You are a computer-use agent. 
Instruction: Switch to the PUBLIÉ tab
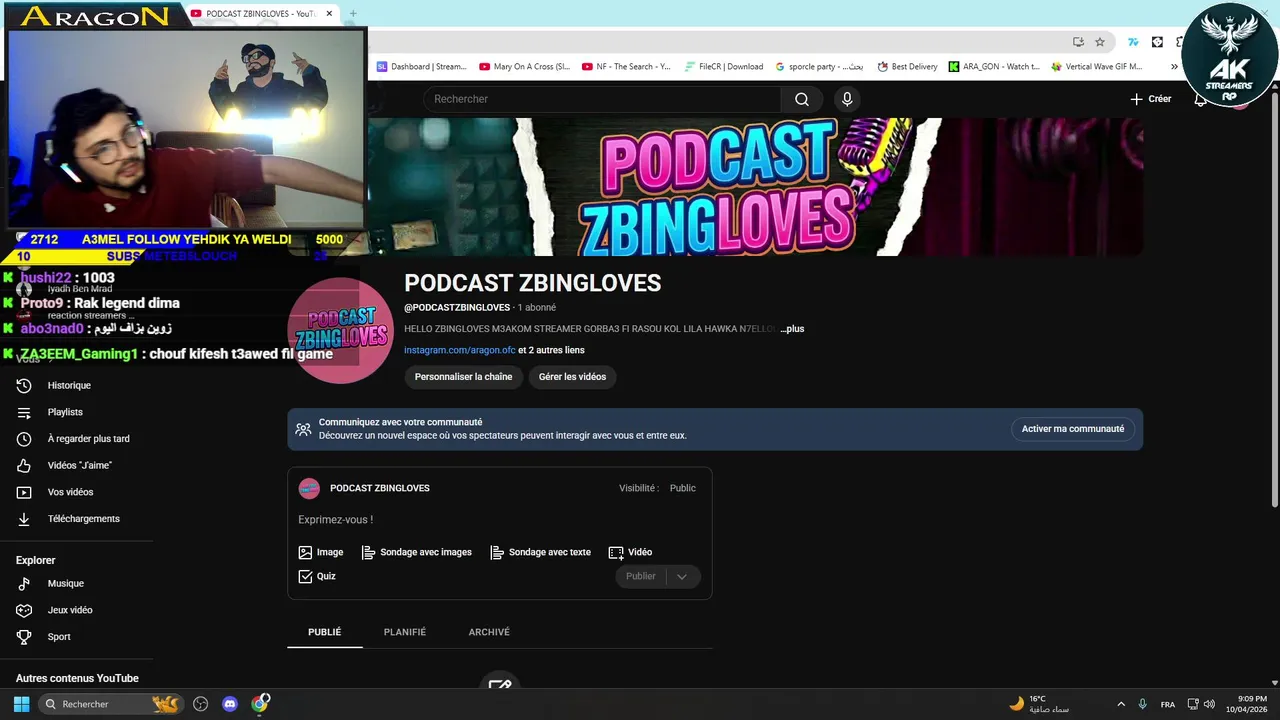click(x=325, y=632)
